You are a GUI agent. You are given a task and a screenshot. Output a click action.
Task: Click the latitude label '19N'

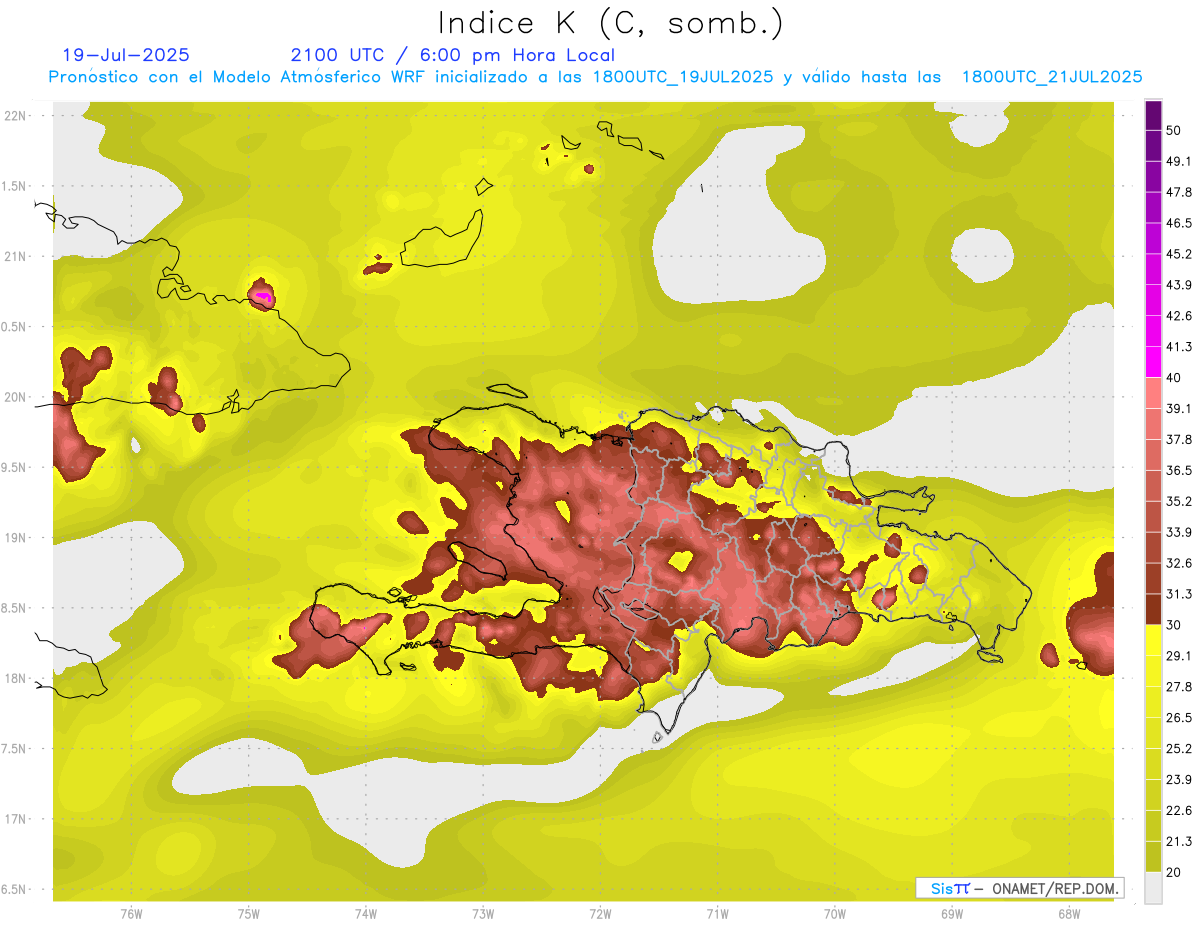(15, 538)
